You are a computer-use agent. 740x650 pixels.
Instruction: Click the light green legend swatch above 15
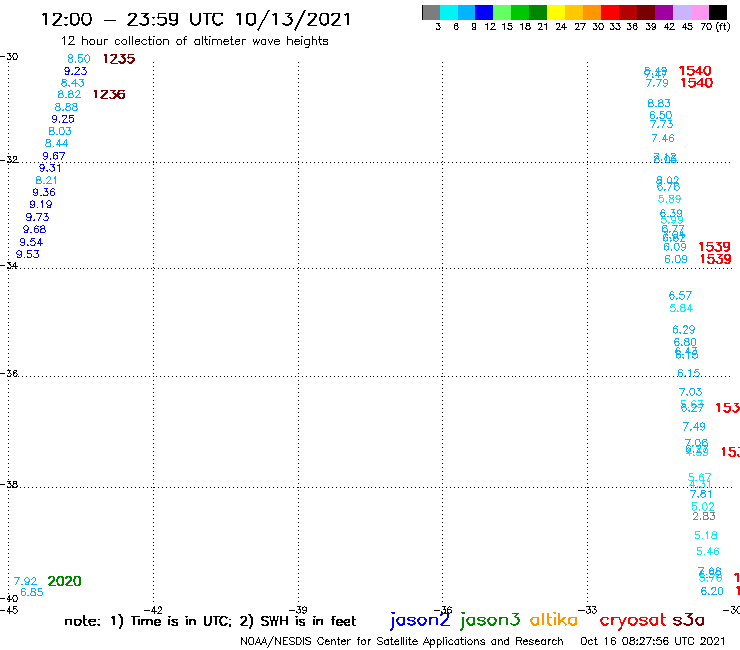(x=502, y=12)
